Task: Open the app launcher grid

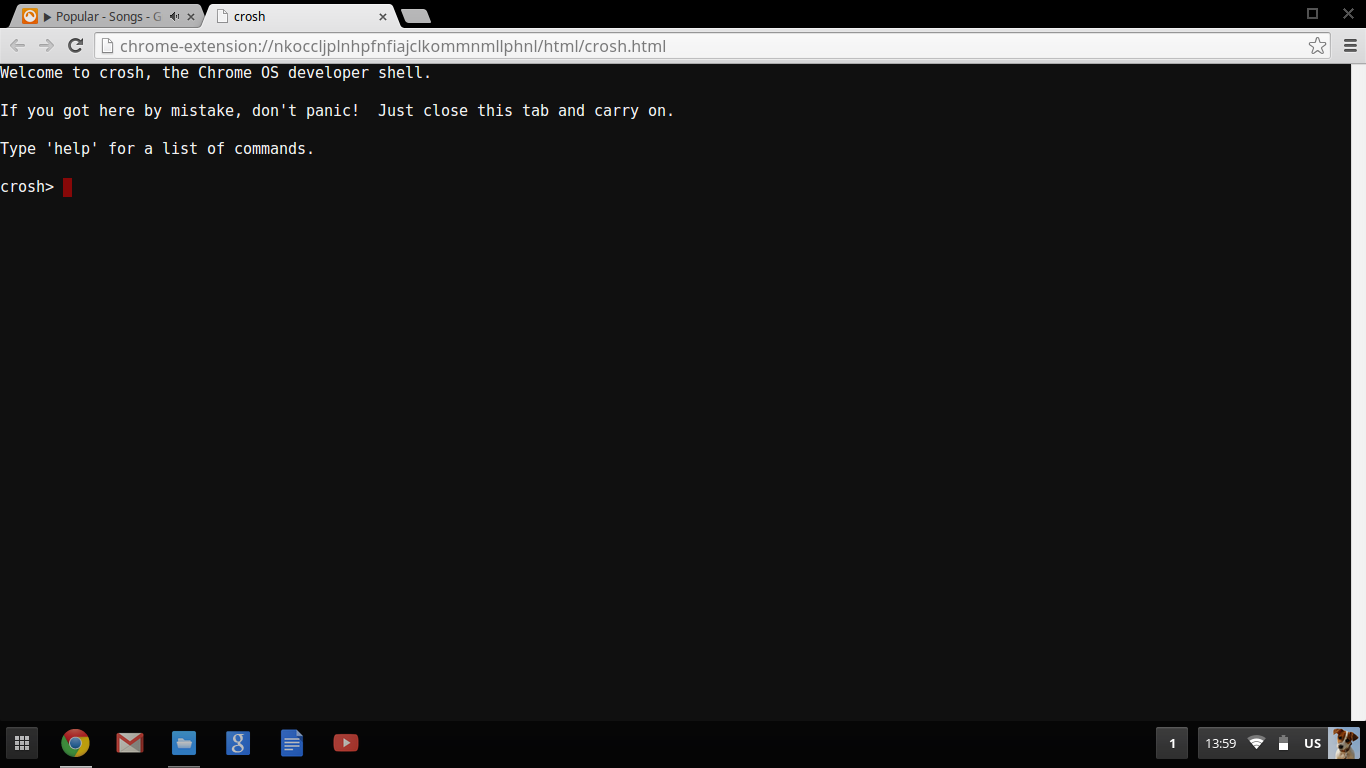Action: point(22,743)
